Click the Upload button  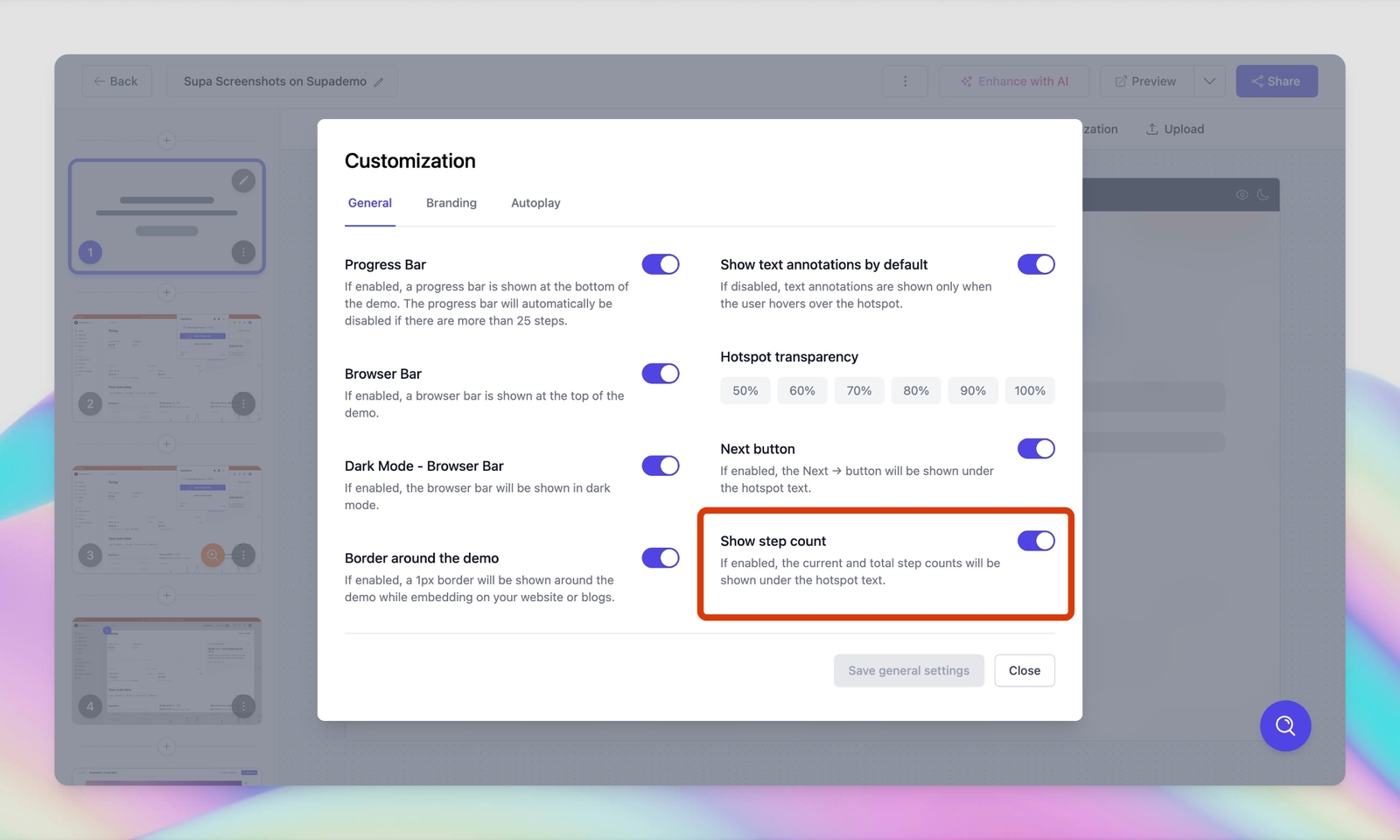1175,129
